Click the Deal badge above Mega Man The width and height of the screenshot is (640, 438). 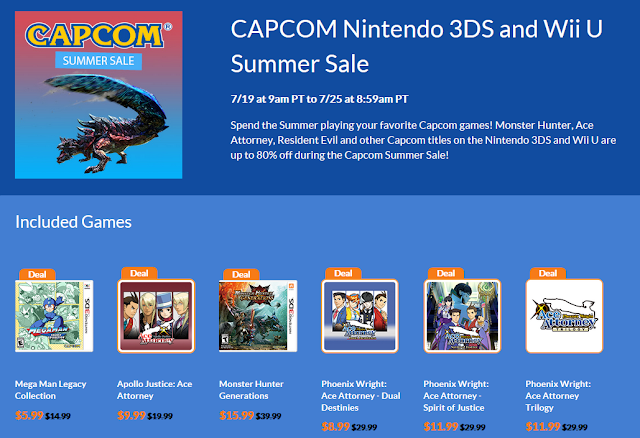(37, 274)
